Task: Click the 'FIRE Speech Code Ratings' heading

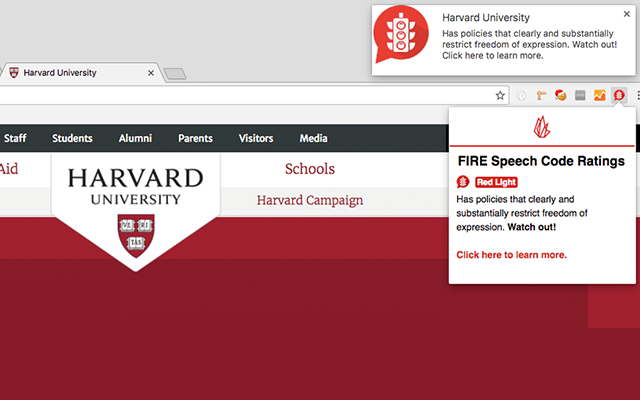Action: [541, 161]
